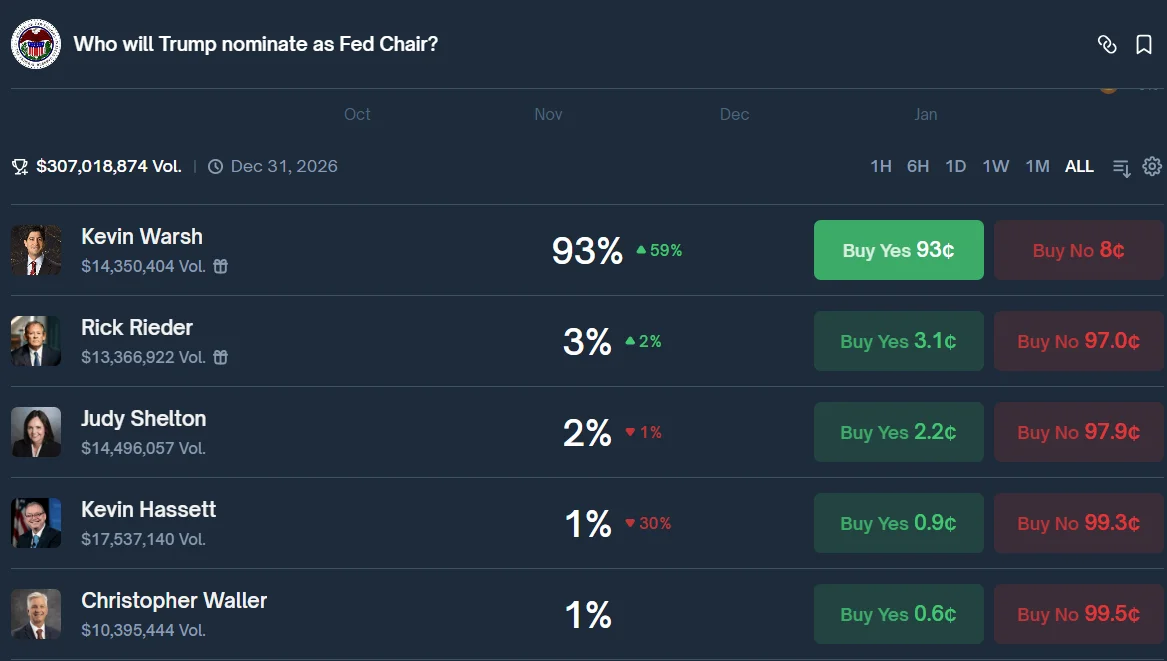
Task: Click the trophy icon by total volume
Action: 20,167
